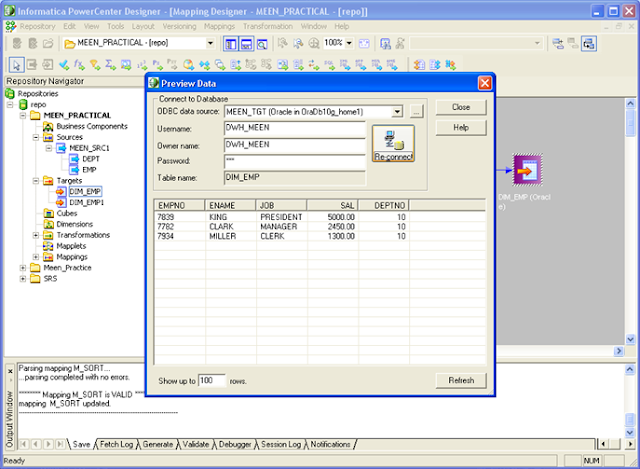This screenshot has height=469, width=640.
Task: Open the Versioning menu
Action: pos(179,27)
